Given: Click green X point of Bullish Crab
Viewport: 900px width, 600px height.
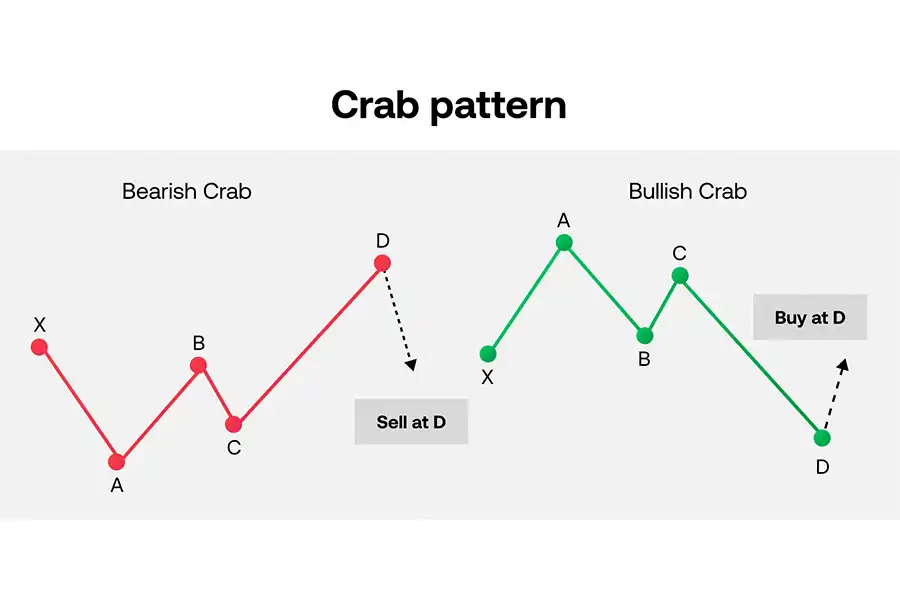Looking at the screenshot, I should click(488, 354).
